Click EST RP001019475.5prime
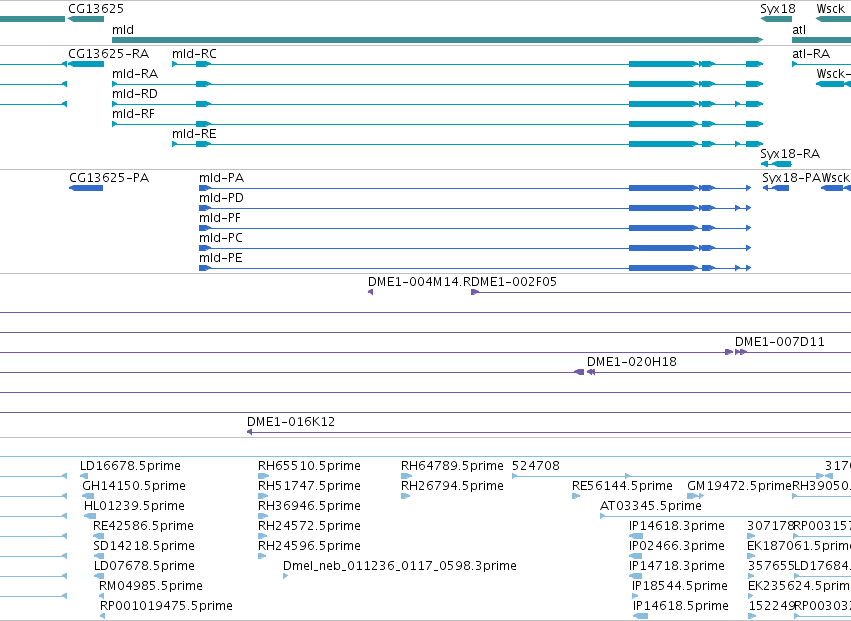This screenshot has height=621, width=851. pyautogui.click(x=167, y=606)
